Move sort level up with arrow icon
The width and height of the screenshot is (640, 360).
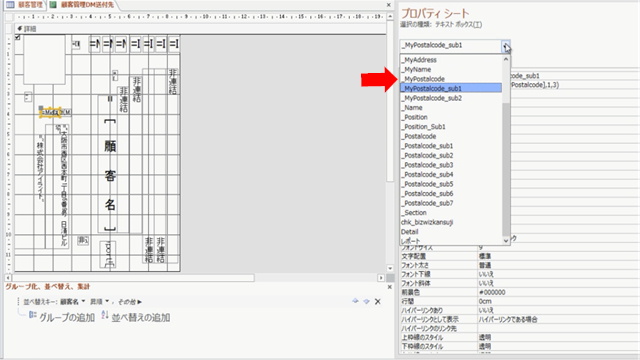(355, 301)
